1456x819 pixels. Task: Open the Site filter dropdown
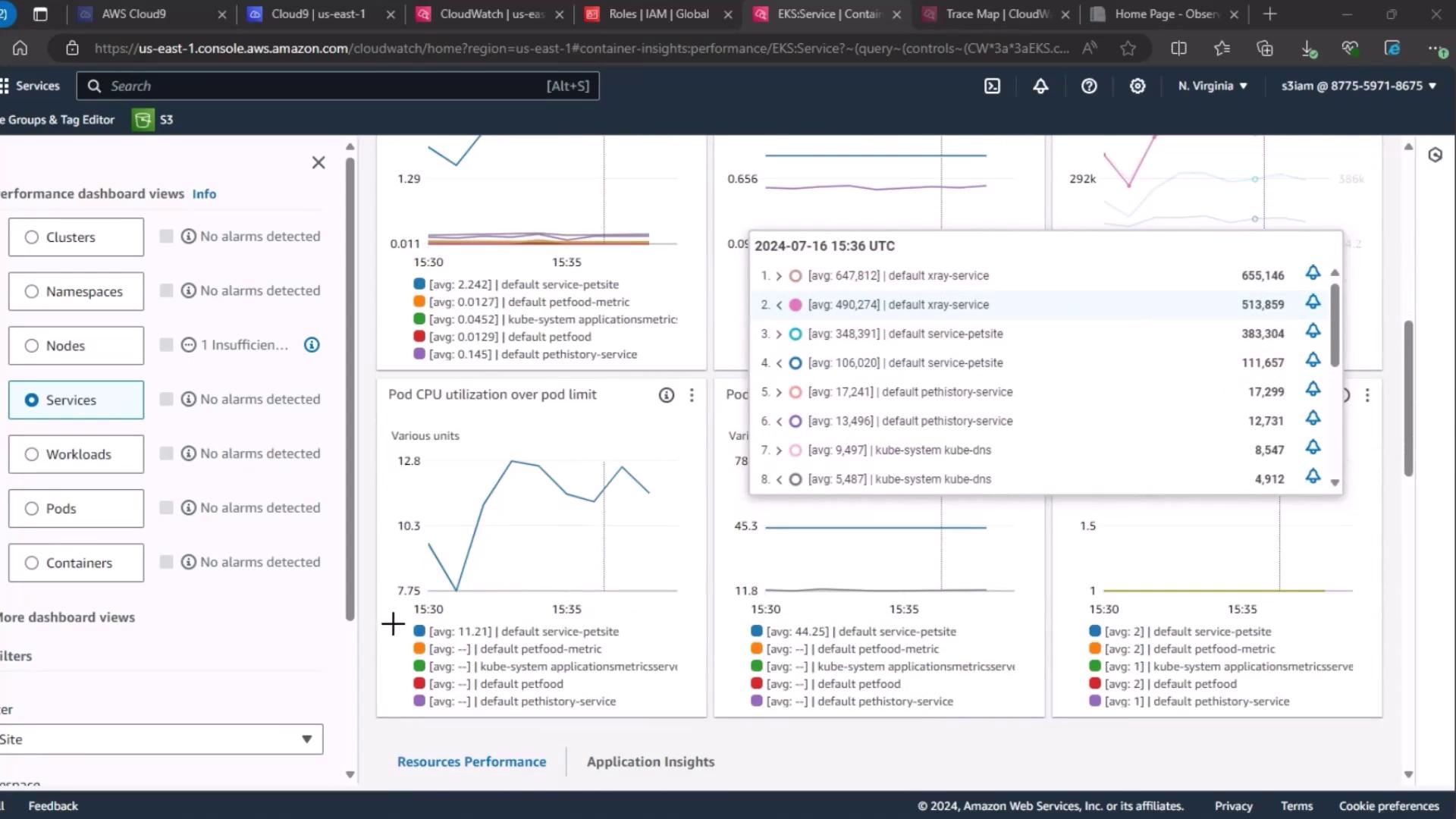coord(161,739)
